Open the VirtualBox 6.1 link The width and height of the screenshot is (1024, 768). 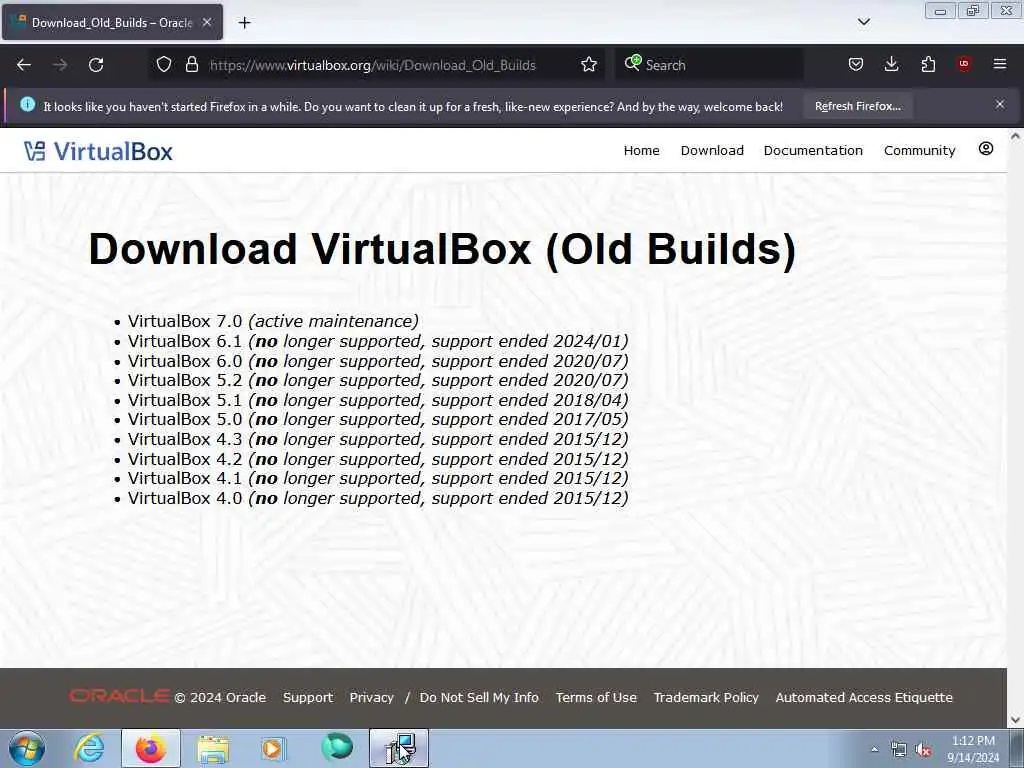pos(185,342)
